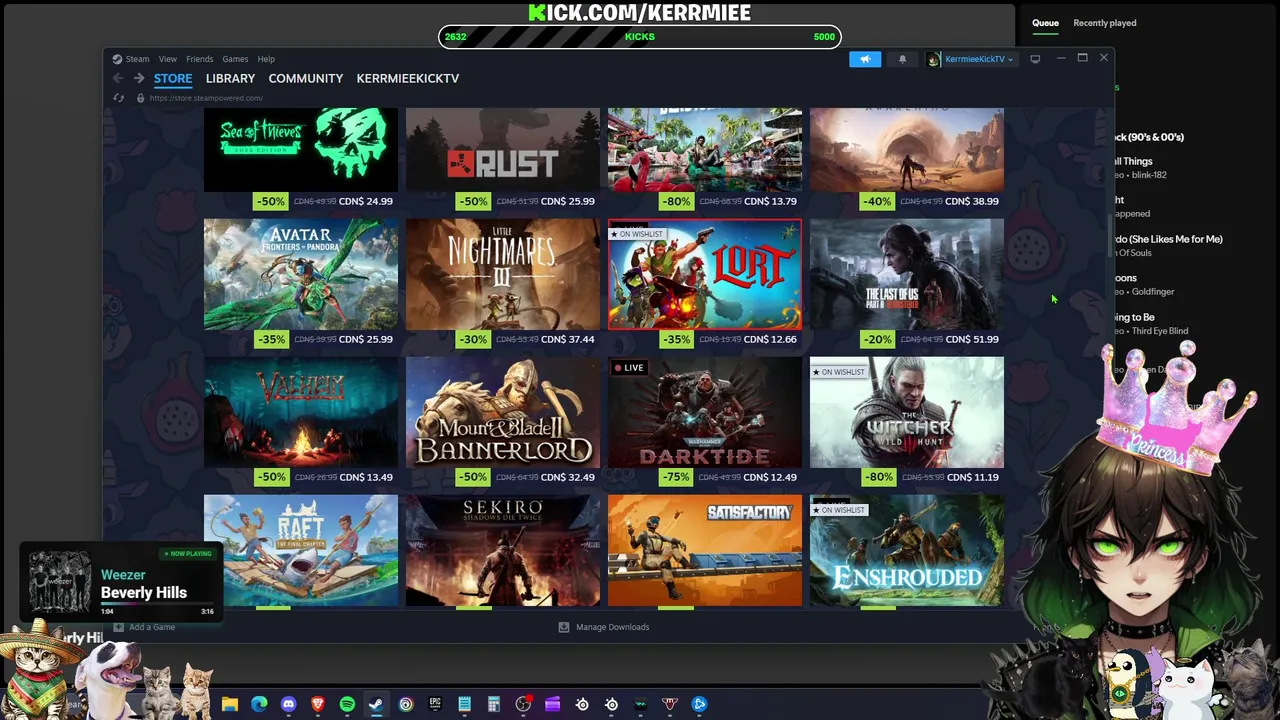Viewport: 1280px width, 720px height.
Task: Open the Sekiro Shadows Die Twice card
Action: point(503,551)
